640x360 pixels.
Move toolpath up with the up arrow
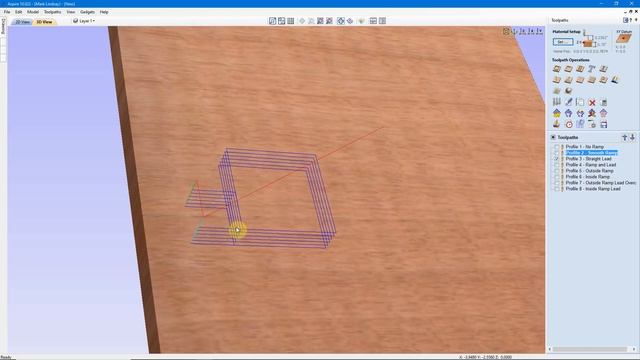pos(624,138)
